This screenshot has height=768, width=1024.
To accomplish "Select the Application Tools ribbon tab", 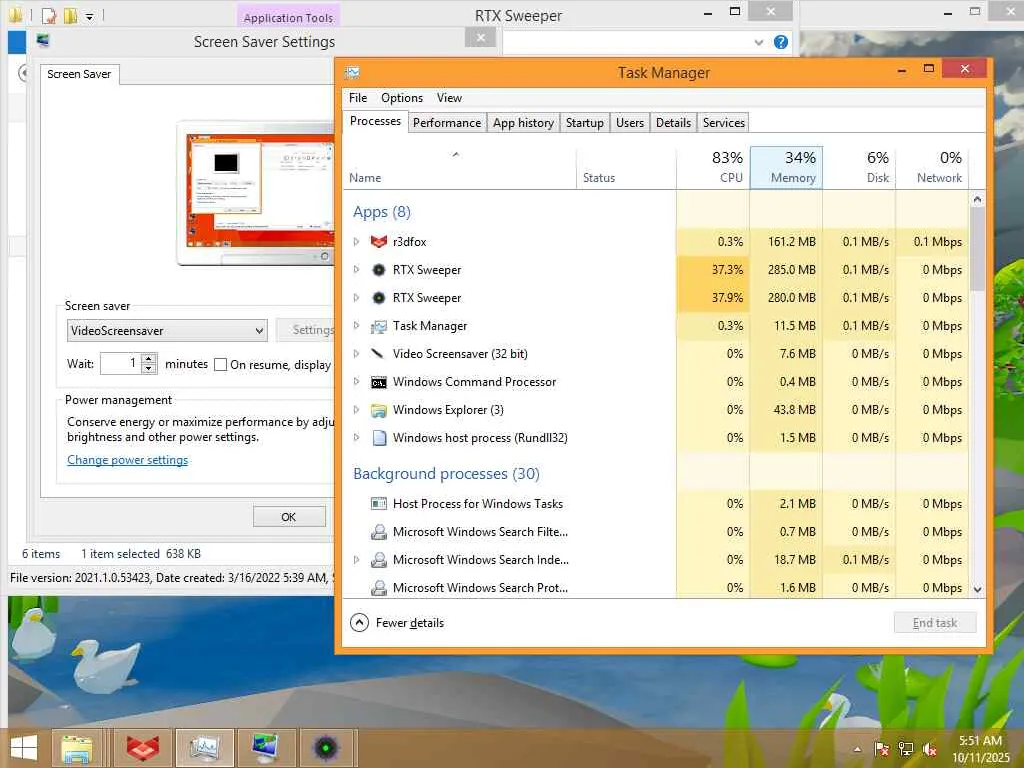I will tap(288, 18).
